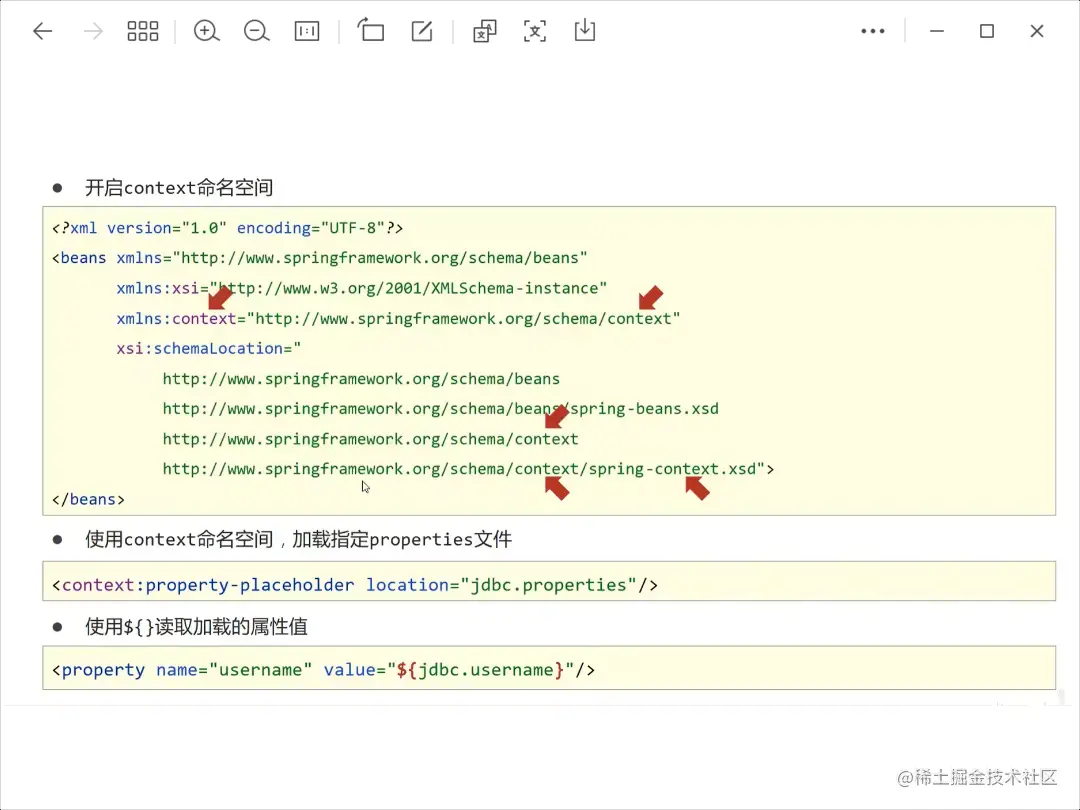Edit the image with pencil icon
1080x810 pixels.
pos(422,31)
